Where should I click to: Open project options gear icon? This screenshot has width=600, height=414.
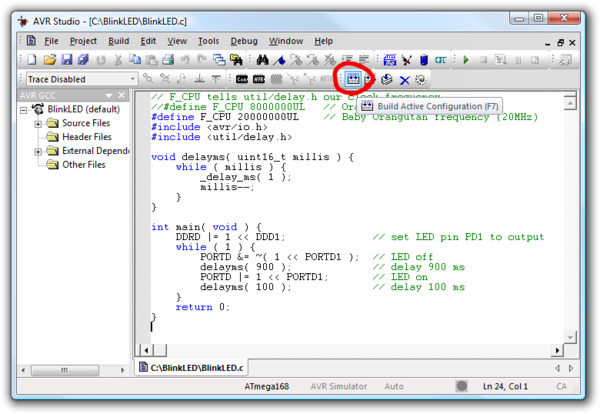[x=421, y=79]
